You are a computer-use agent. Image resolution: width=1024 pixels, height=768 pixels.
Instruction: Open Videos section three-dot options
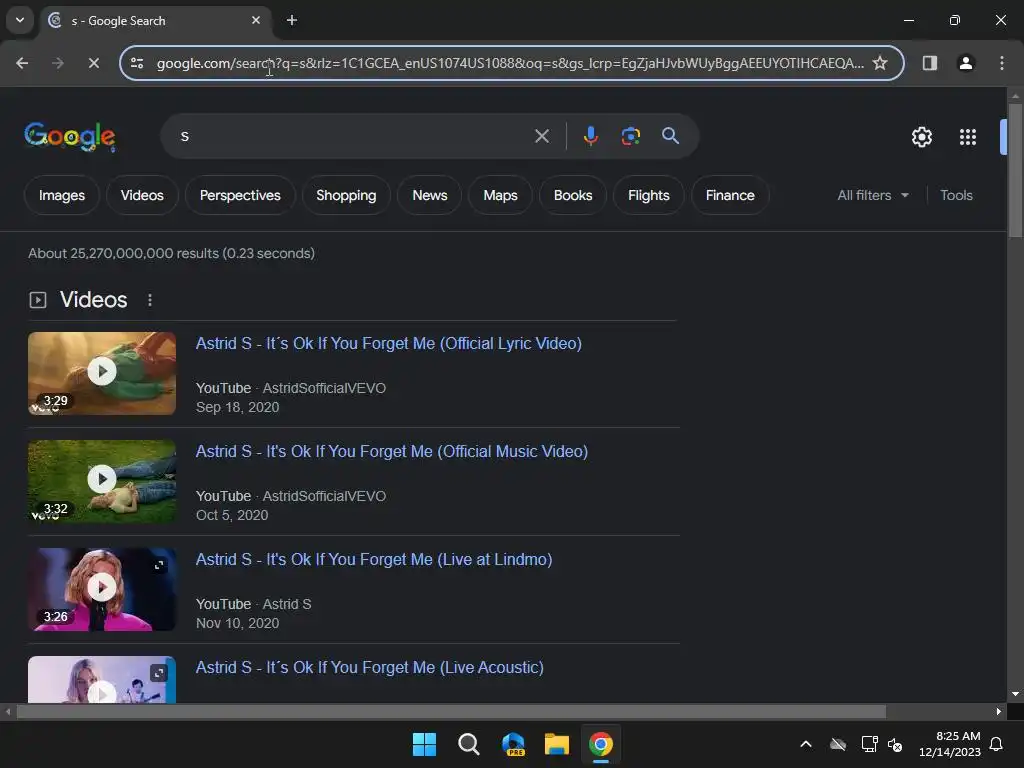[150, 300]
